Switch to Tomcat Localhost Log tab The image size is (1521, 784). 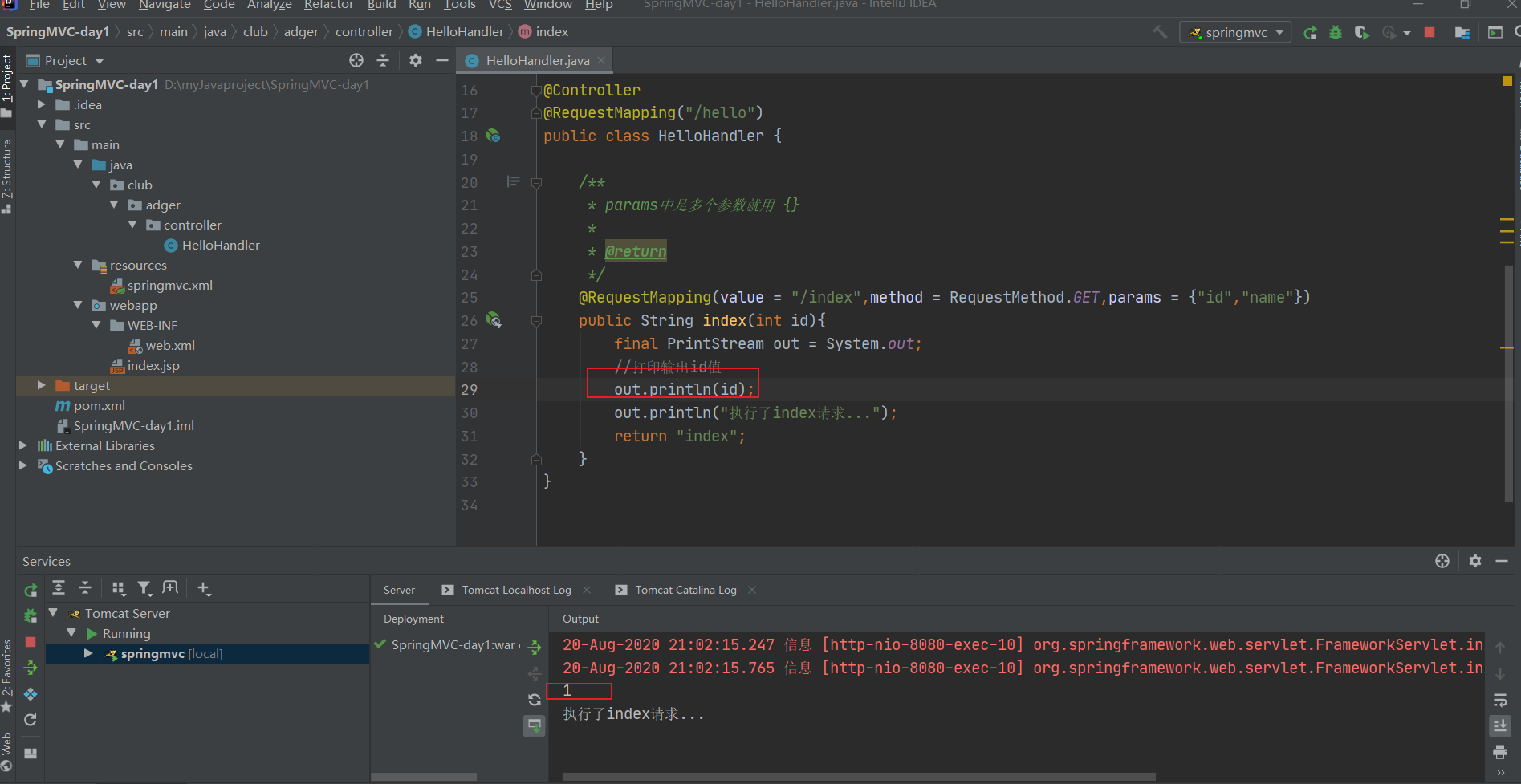point(516,590)
